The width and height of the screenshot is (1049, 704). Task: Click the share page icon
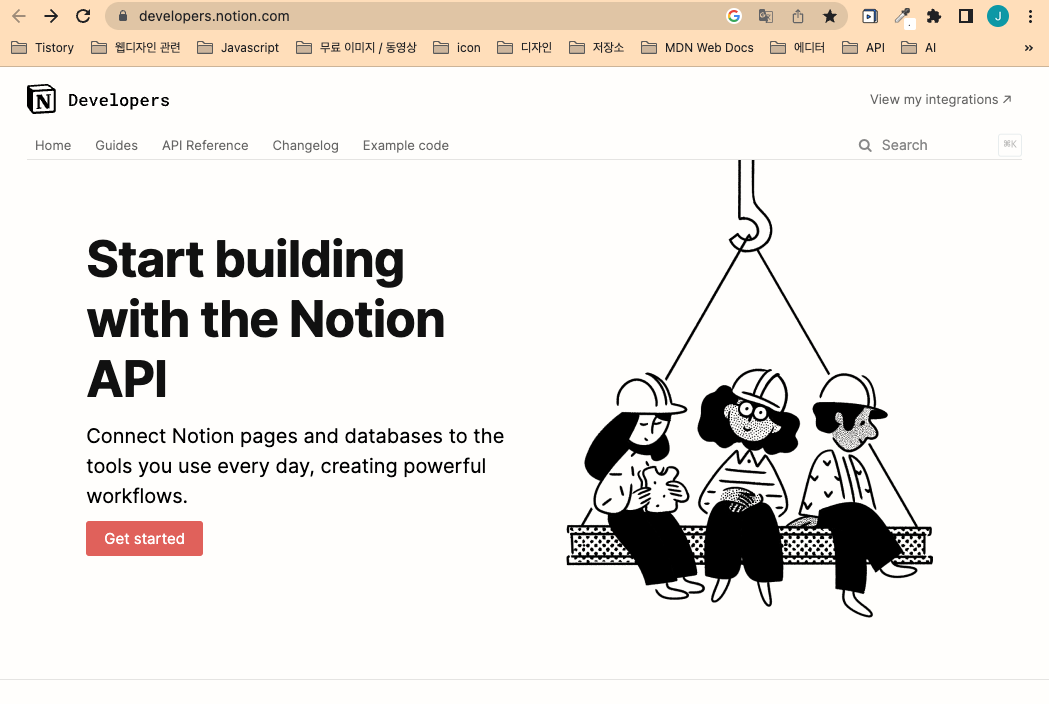[798, 16]
